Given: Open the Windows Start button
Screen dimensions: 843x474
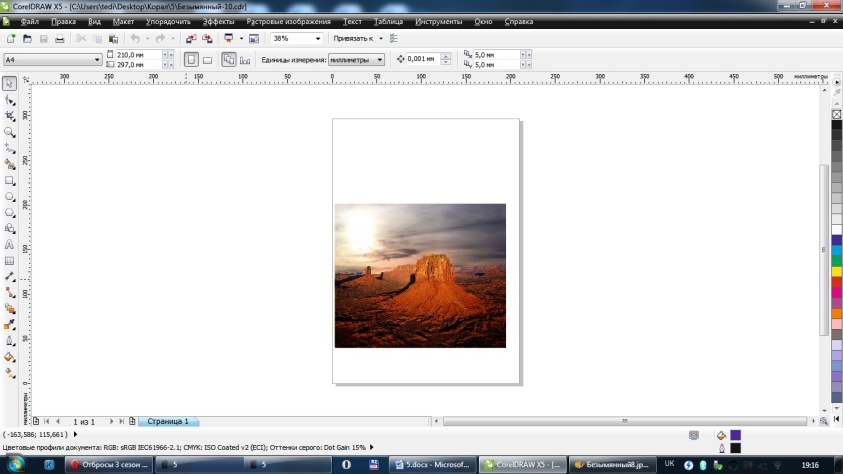Looking at the screenshot, I should 15,464.
